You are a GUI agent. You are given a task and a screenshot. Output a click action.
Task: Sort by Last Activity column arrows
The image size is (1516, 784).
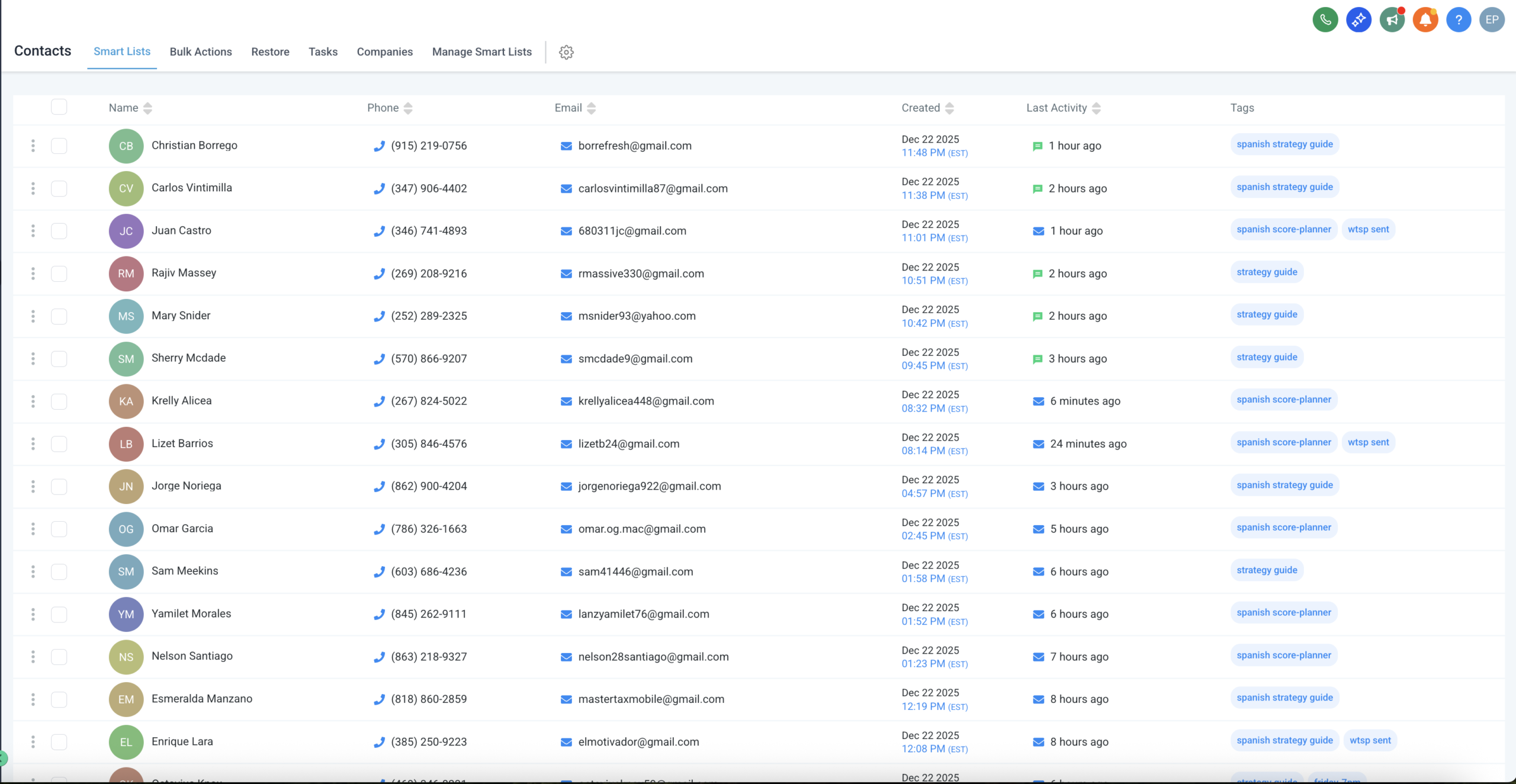[x=1096, y=108]
